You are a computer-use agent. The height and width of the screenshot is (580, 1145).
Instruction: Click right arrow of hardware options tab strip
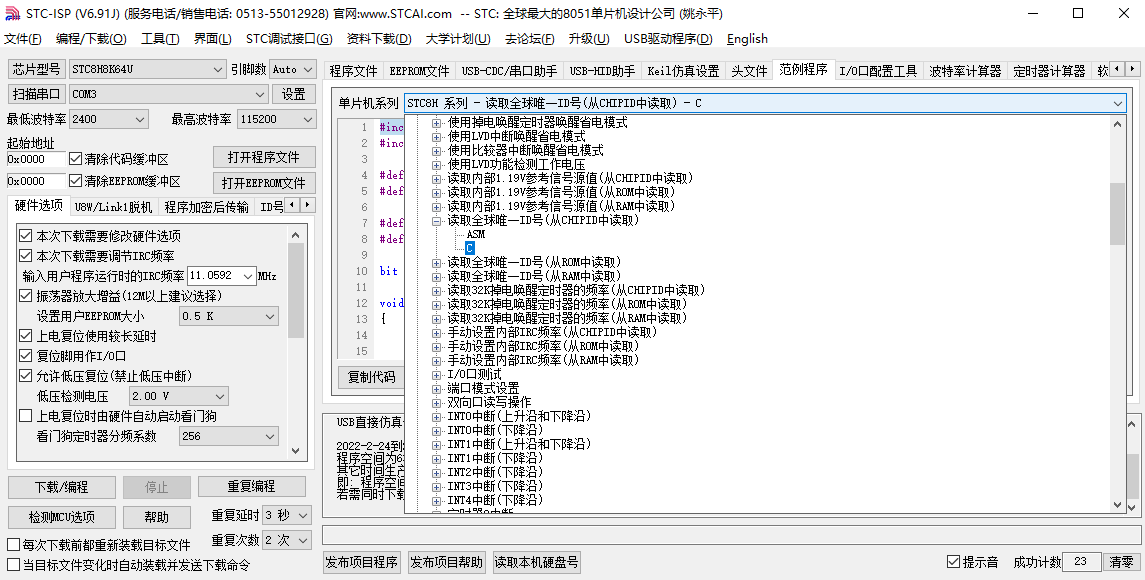307,205
